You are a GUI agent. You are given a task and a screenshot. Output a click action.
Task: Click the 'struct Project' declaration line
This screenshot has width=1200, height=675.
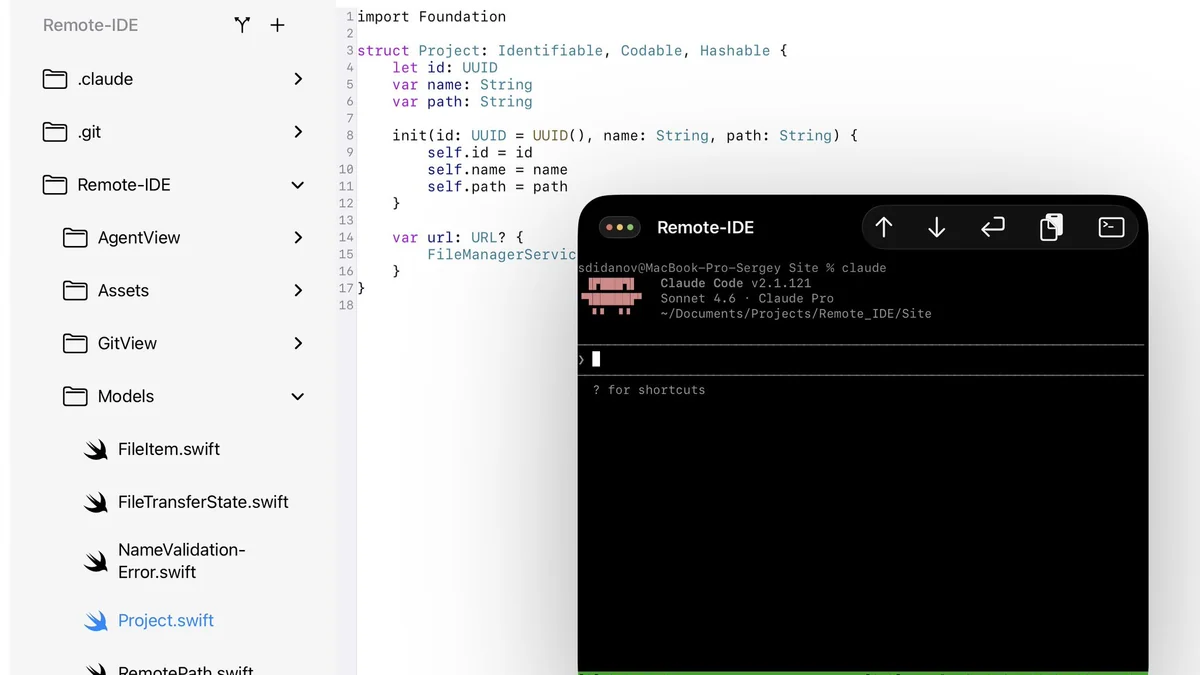pyautogui.click(x=572, y=51)
